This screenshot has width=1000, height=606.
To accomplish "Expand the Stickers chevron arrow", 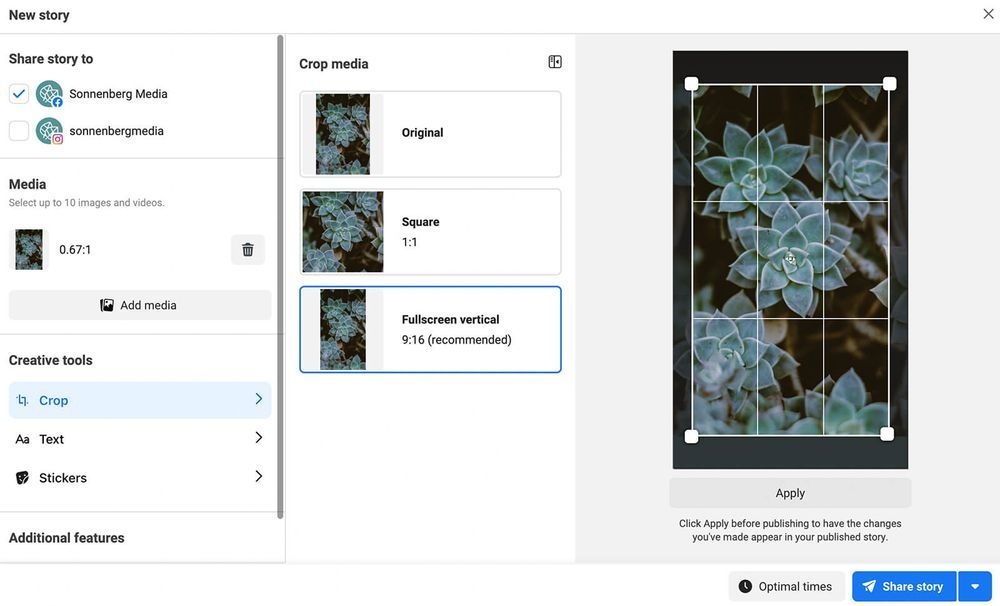I will point(258,477).
